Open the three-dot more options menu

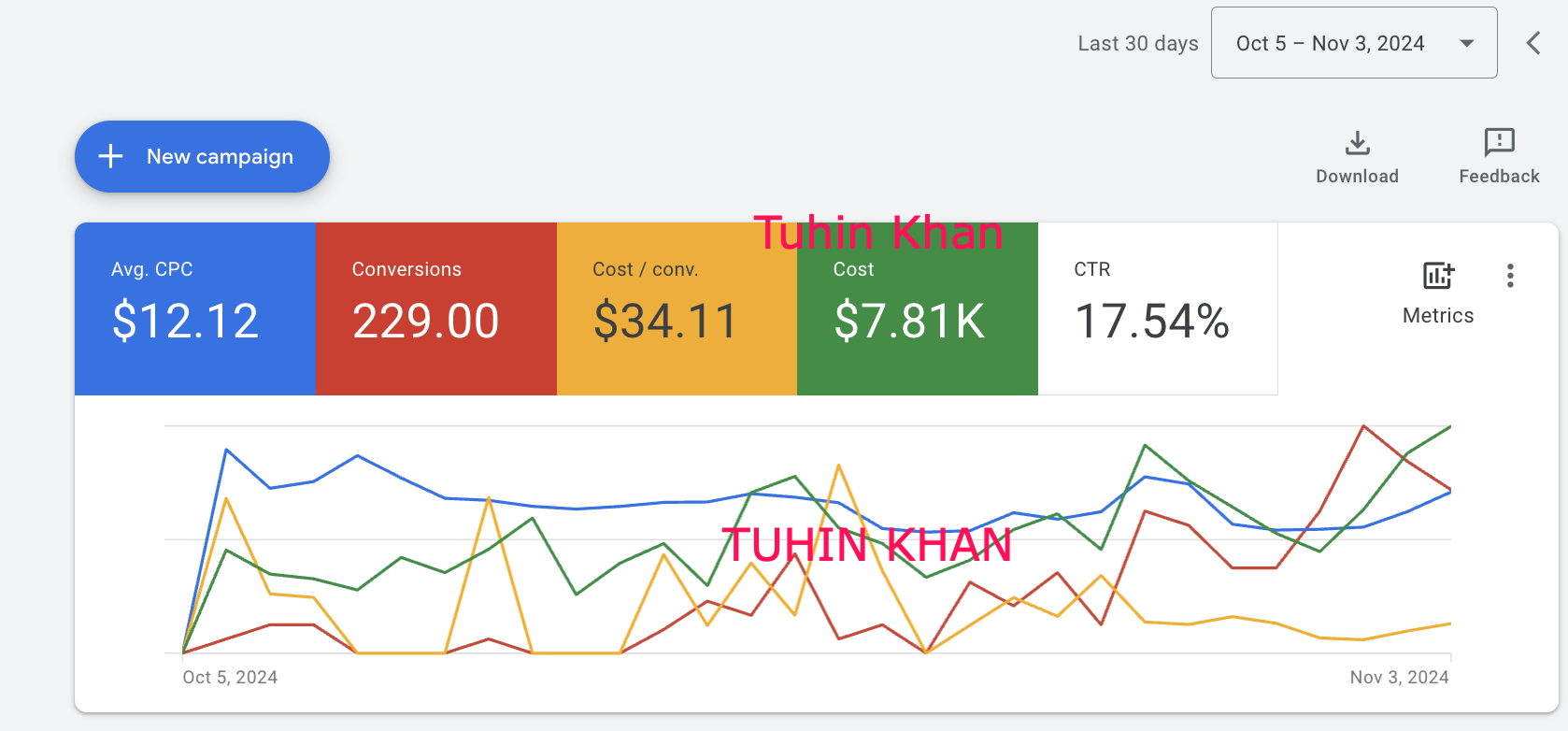(x=1510, y=276)
